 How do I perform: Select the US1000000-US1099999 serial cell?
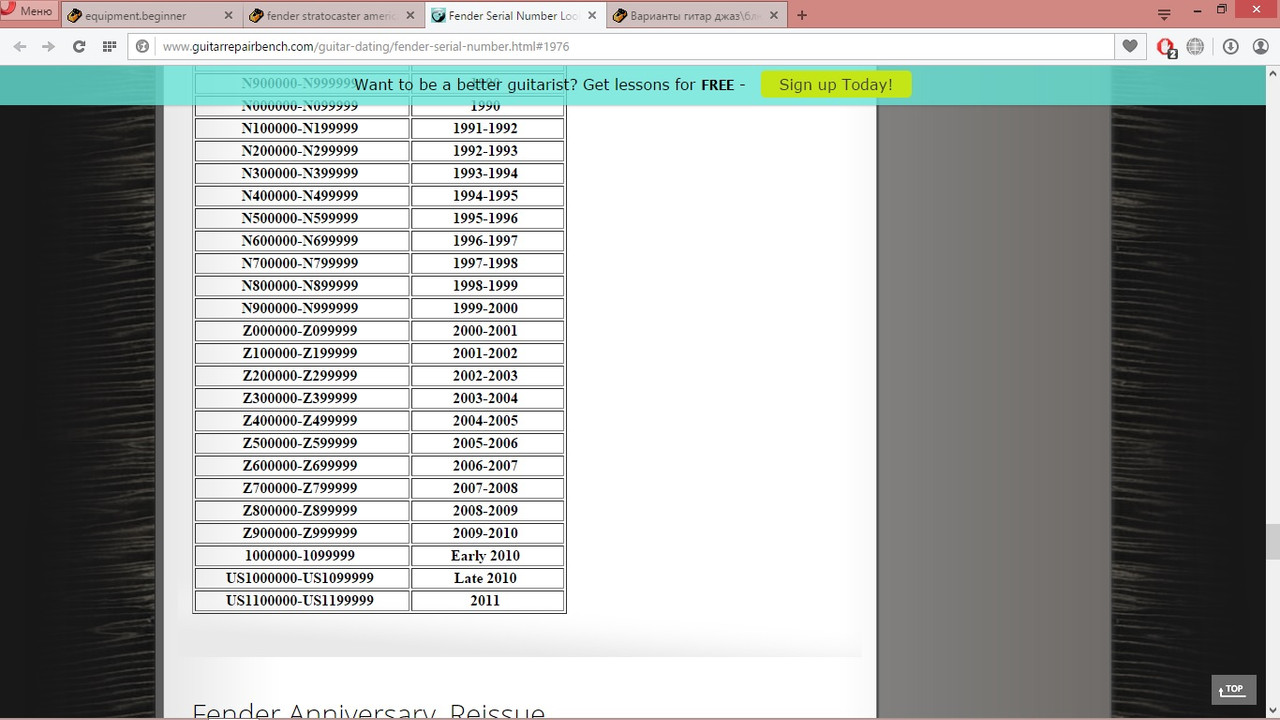click(301, 578)
